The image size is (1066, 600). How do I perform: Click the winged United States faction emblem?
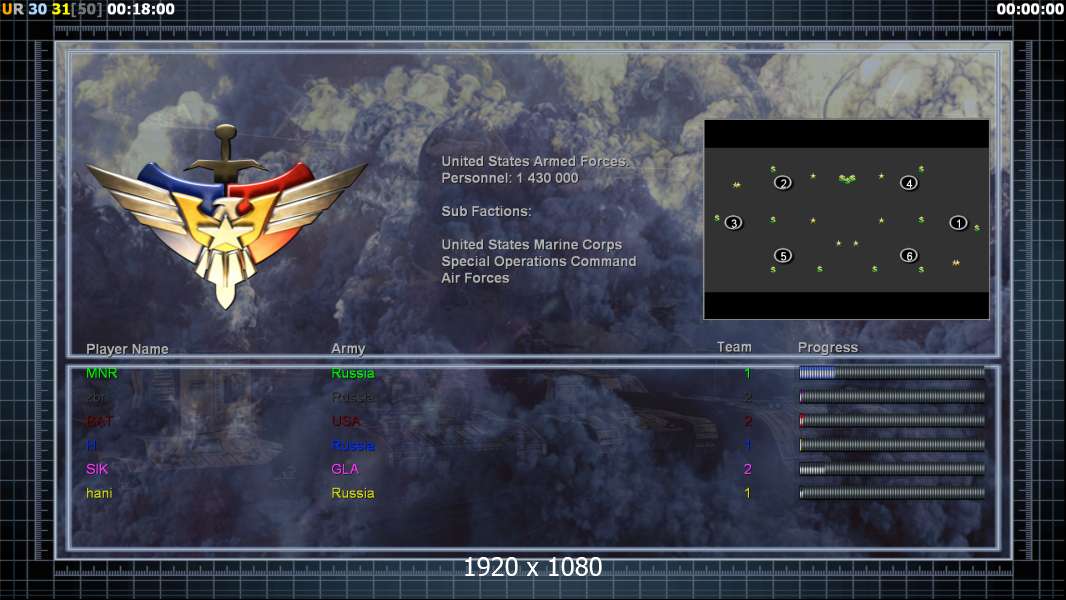(x=226, y=216)
